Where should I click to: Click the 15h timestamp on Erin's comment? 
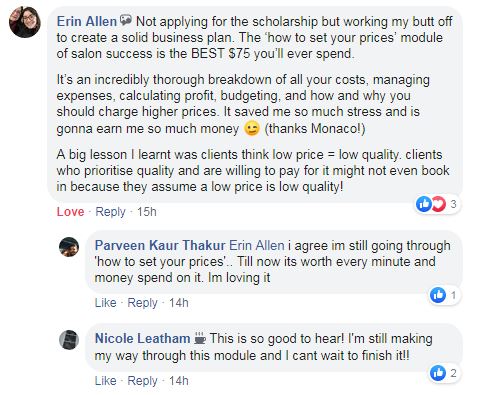[147, 212]
